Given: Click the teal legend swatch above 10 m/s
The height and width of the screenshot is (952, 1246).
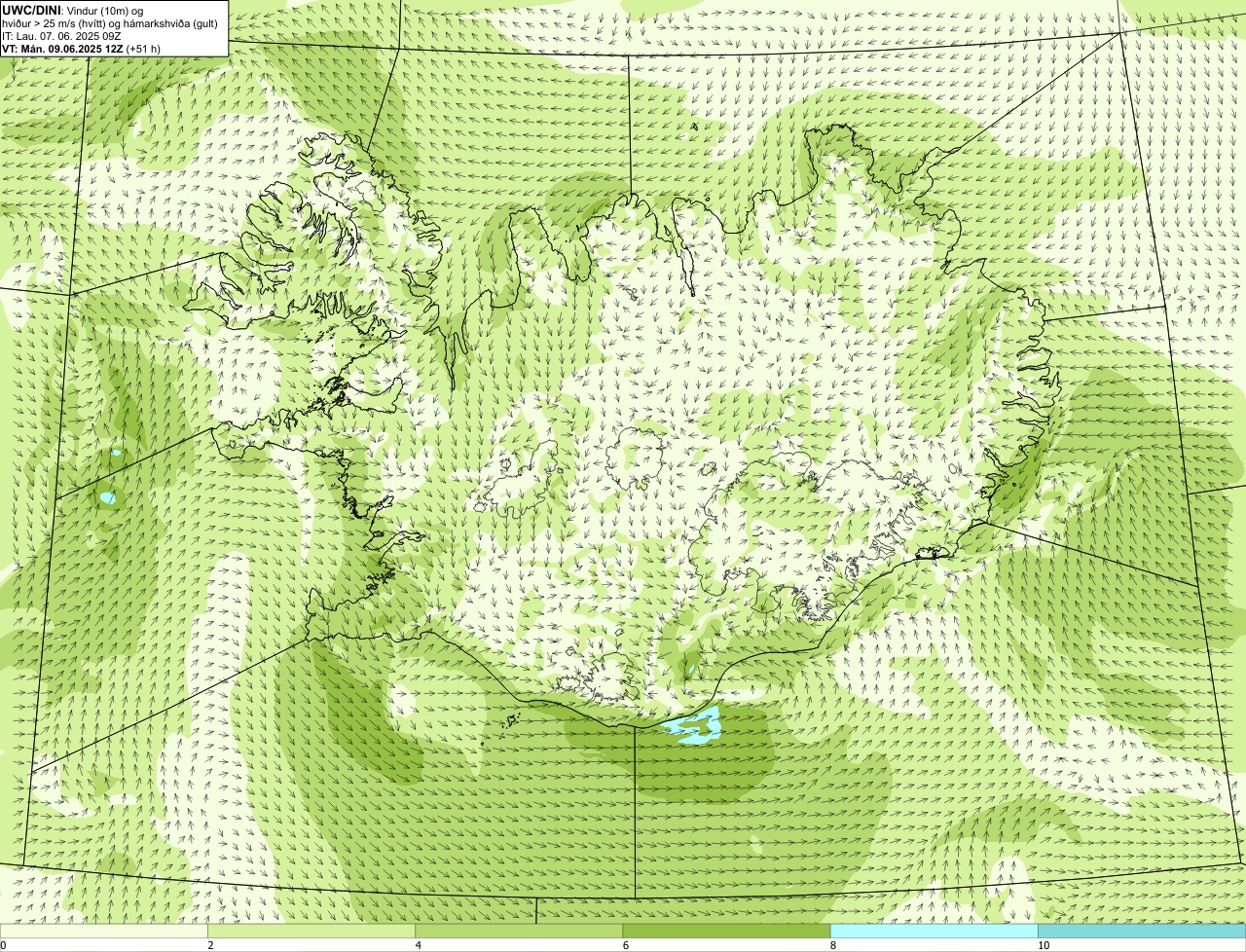Looking at the screenshot, I should point(1142,932).
